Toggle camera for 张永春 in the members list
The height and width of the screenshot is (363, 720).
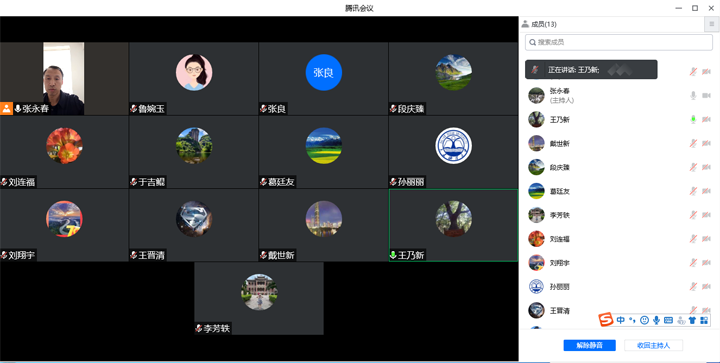pyautogui.click(x=706, y=95)
